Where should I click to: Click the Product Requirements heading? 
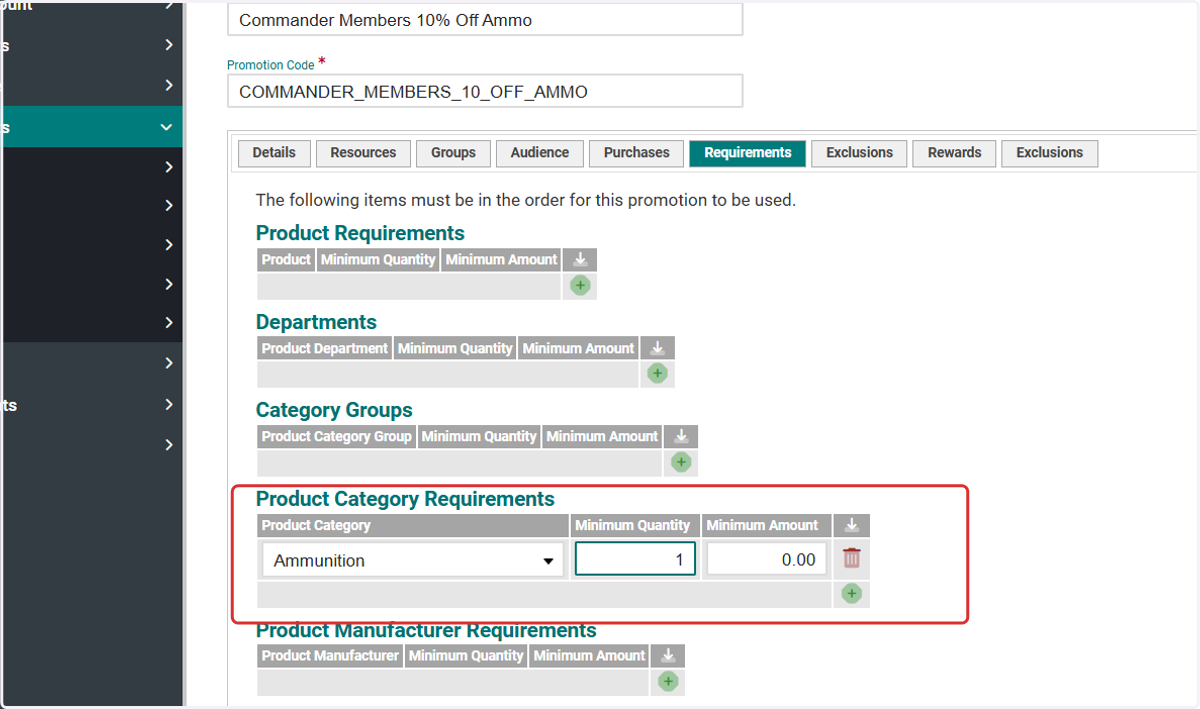pos(360,233)
